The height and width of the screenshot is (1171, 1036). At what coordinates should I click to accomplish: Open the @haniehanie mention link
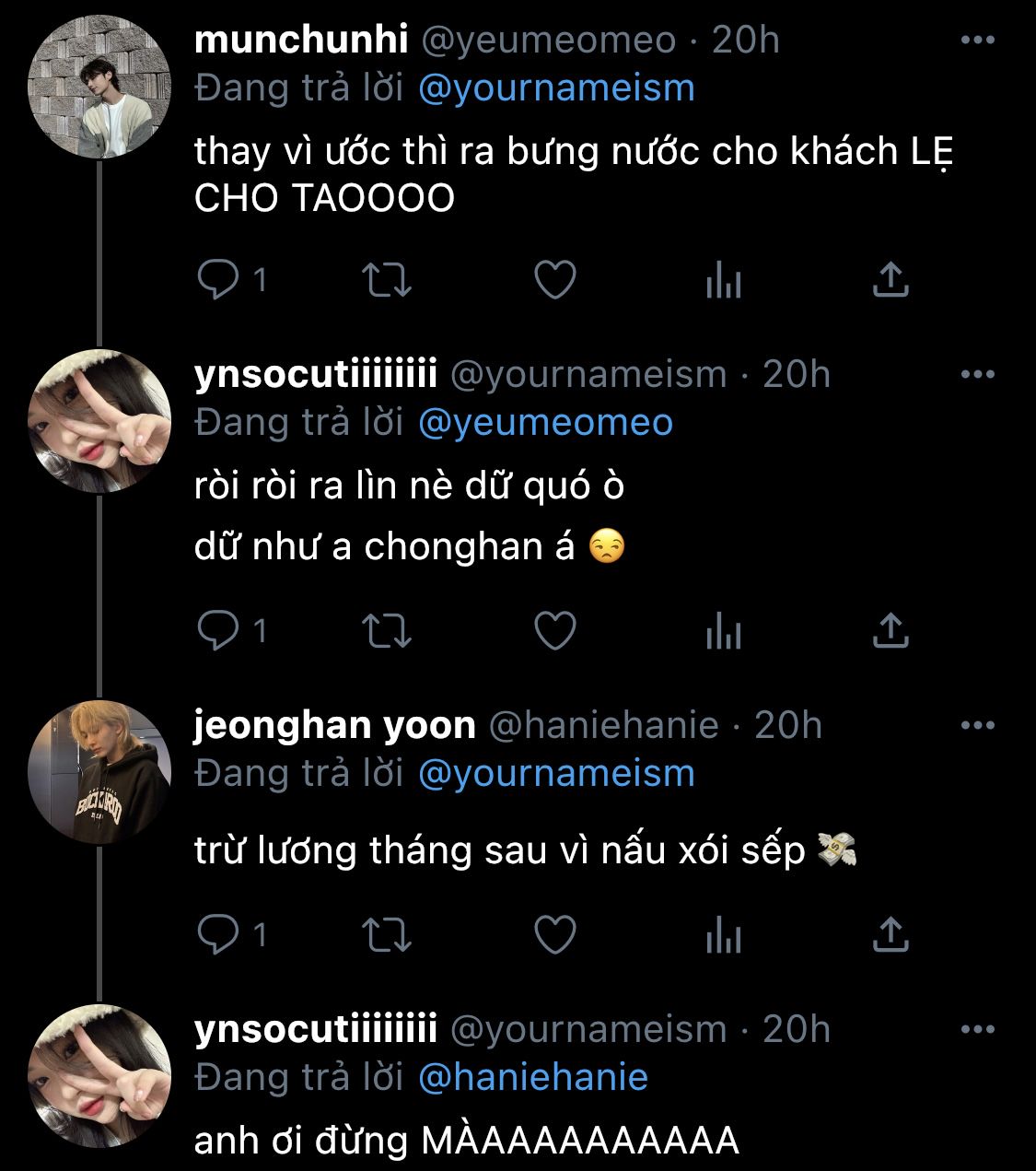pos(533,1077)
